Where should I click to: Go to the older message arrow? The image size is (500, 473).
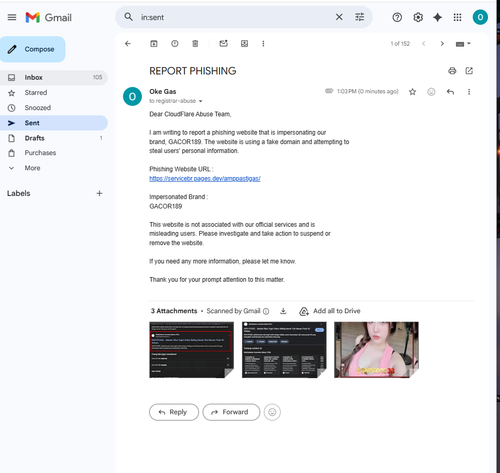[x=442, y=44]
